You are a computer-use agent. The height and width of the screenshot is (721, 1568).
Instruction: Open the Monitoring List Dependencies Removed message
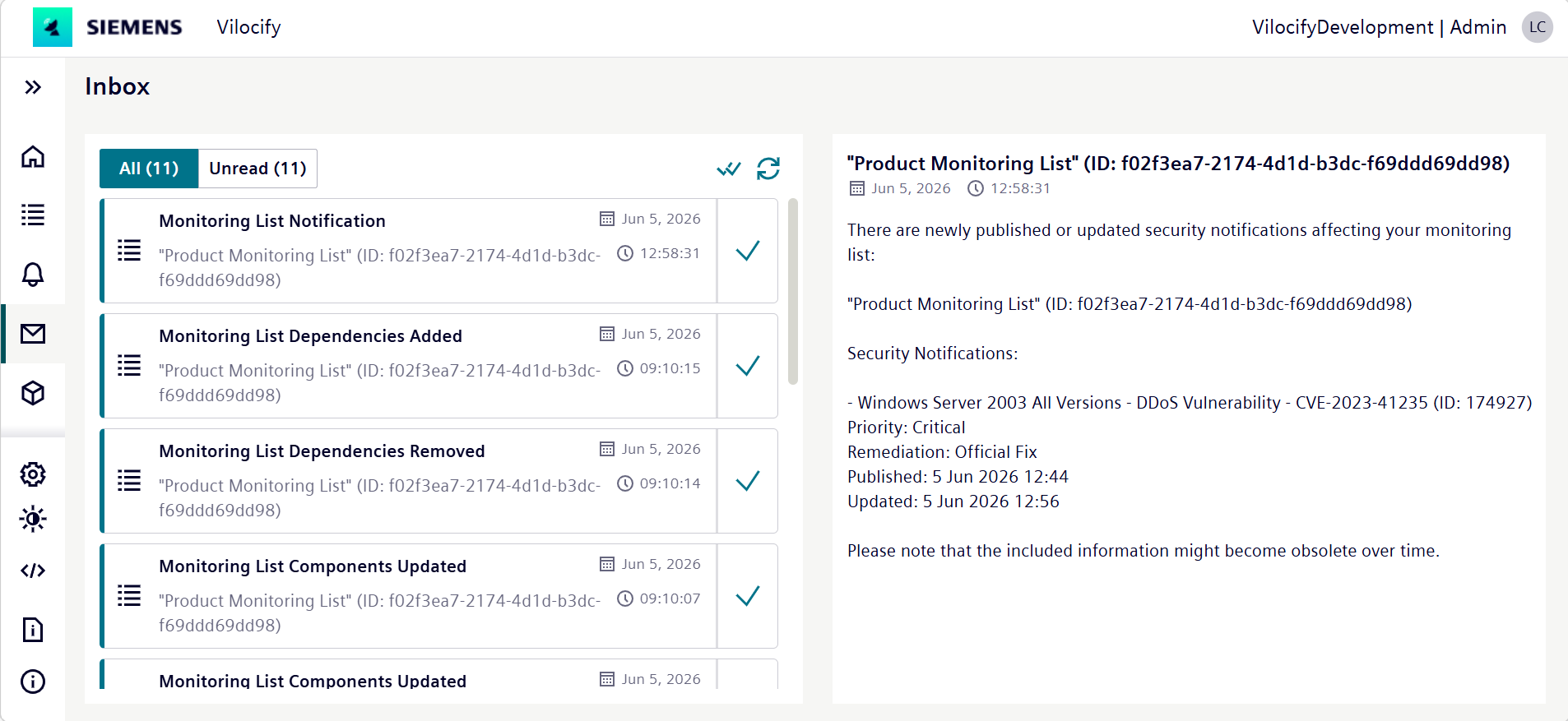409,481
